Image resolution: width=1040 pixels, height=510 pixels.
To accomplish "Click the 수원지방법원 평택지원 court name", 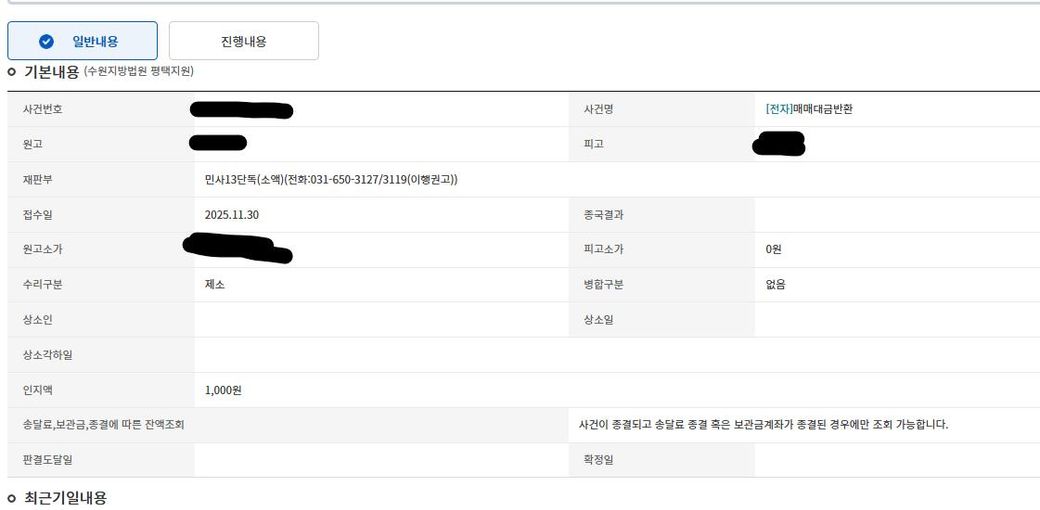I will point(139,72).
